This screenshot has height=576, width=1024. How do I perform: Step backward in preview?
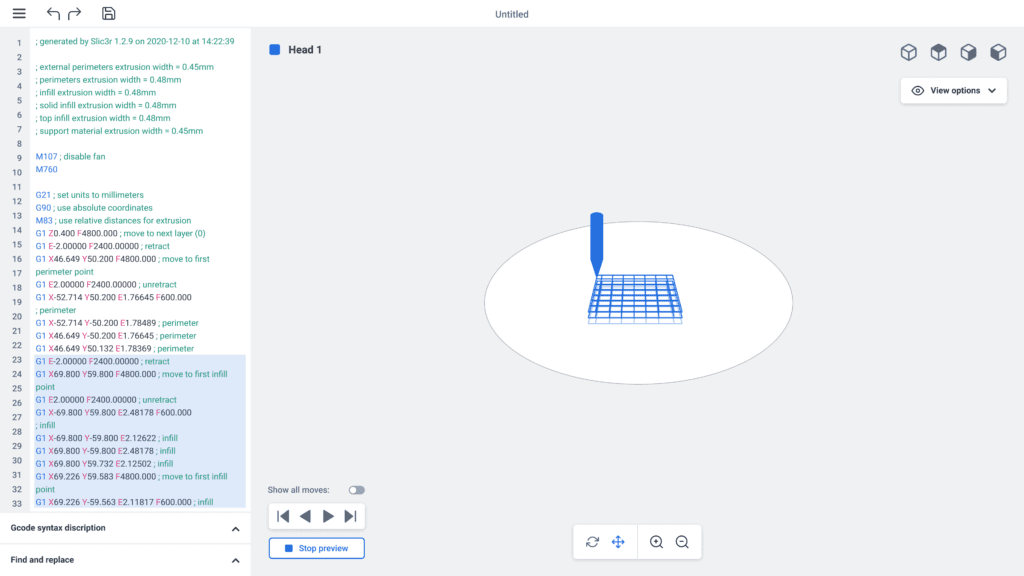tap(305, 516)
